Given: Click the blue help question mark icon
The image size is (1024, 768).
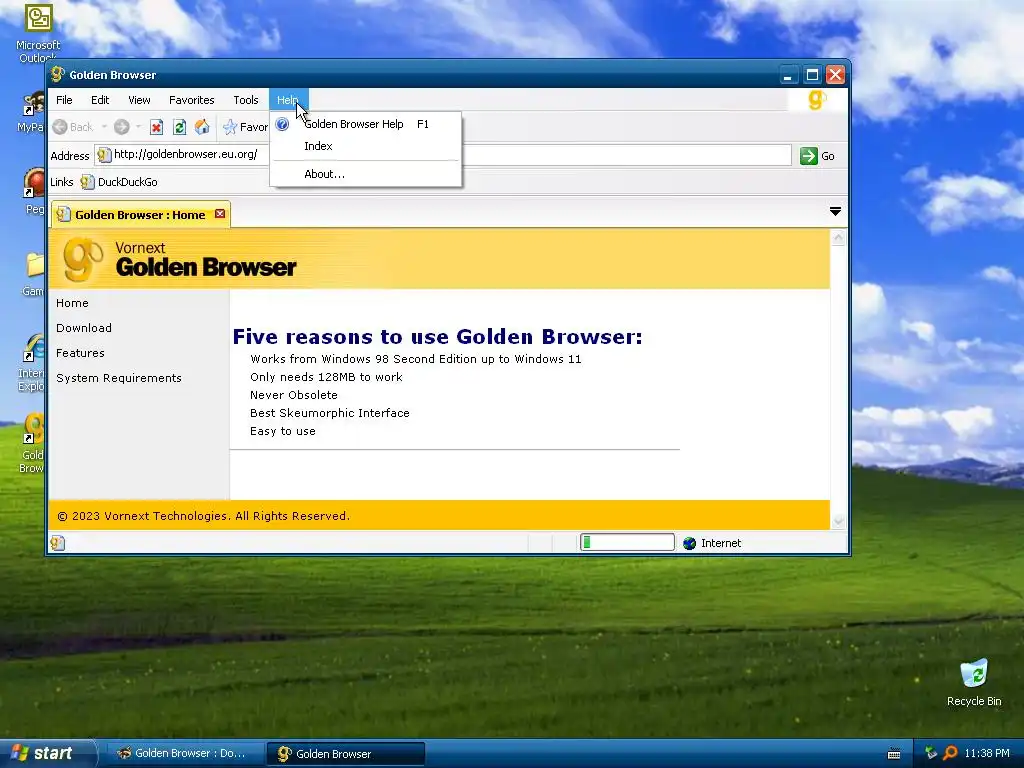Looking at the screenshot, I should click(x=282, y=124).
